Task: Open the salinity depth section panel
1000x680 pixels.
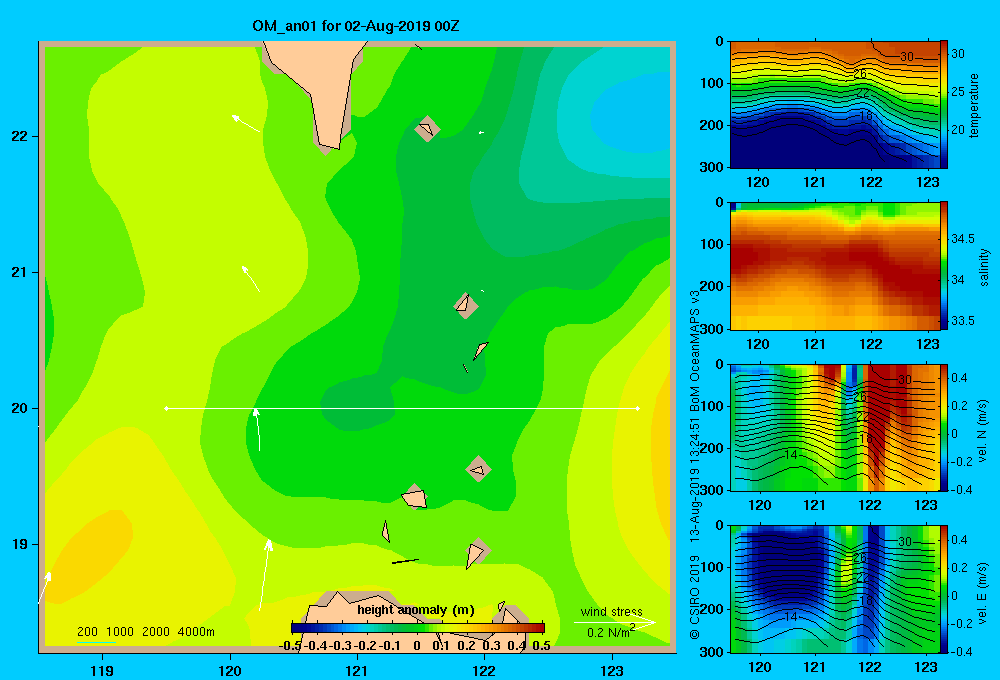Action: pyautogui.click(x=835, y=266)
